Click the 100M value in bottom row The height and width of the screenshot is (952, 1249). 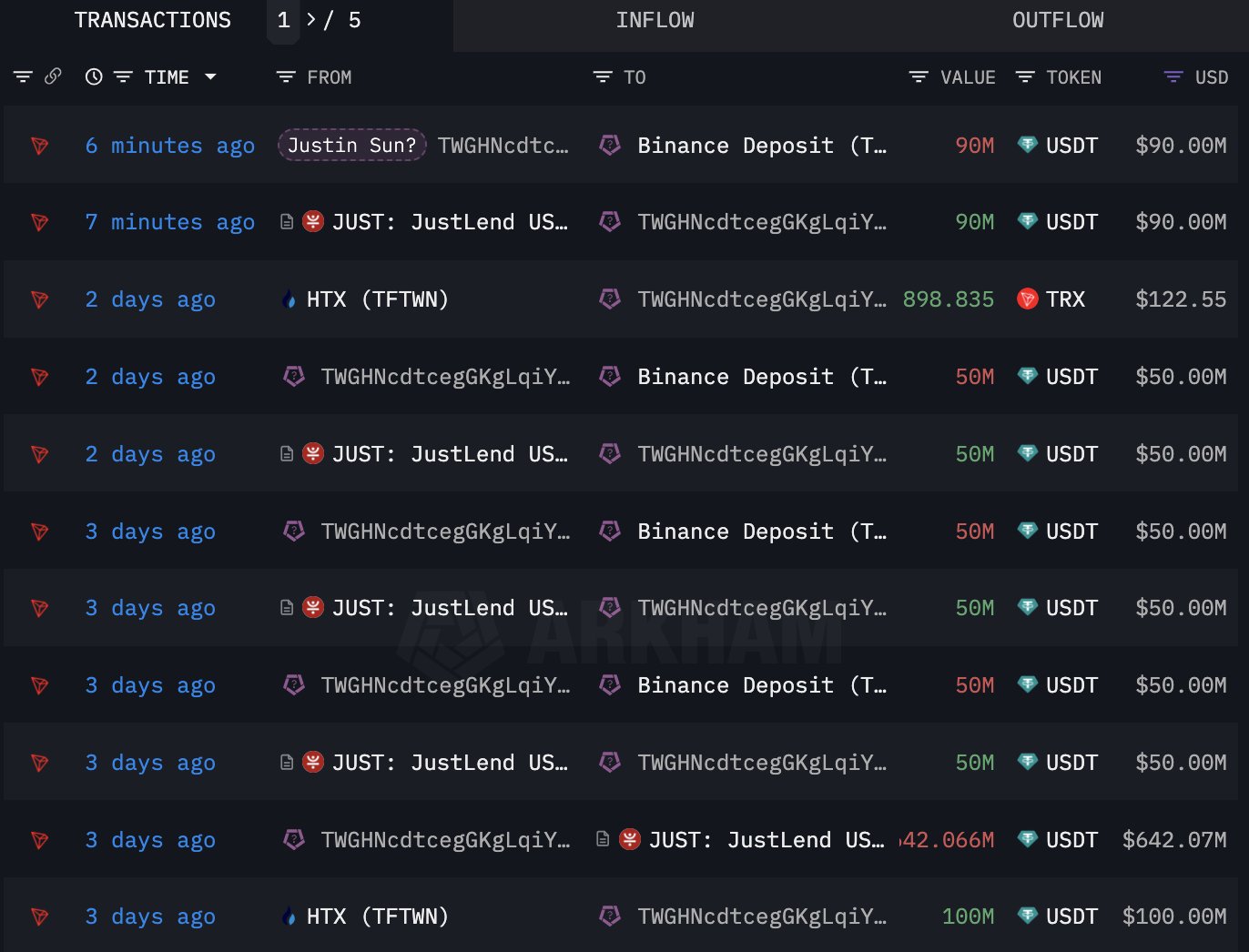(x=968, y=917)
